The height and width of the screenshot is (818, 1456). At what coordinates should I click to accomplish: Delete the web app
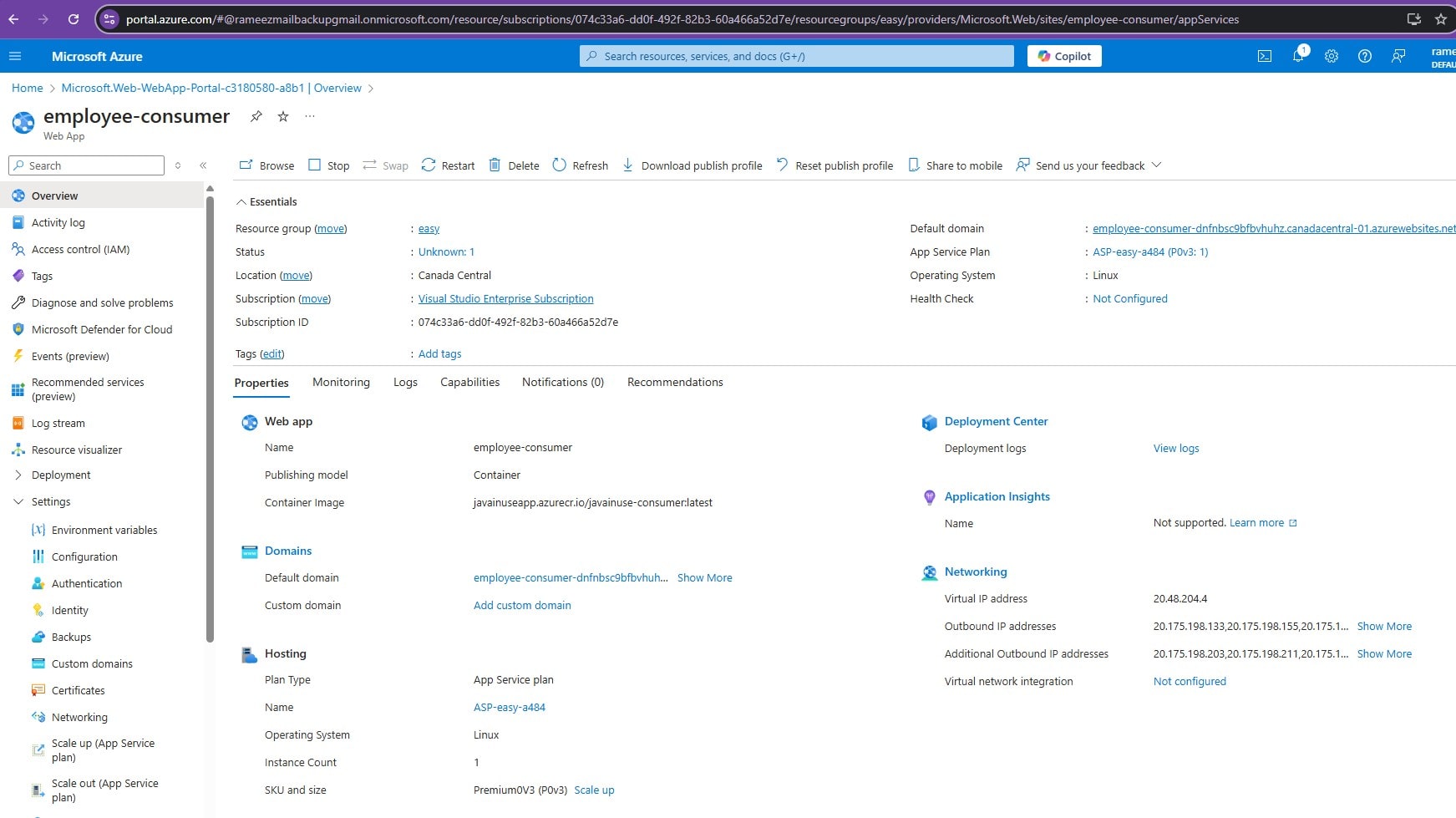(x=514, y=165)
